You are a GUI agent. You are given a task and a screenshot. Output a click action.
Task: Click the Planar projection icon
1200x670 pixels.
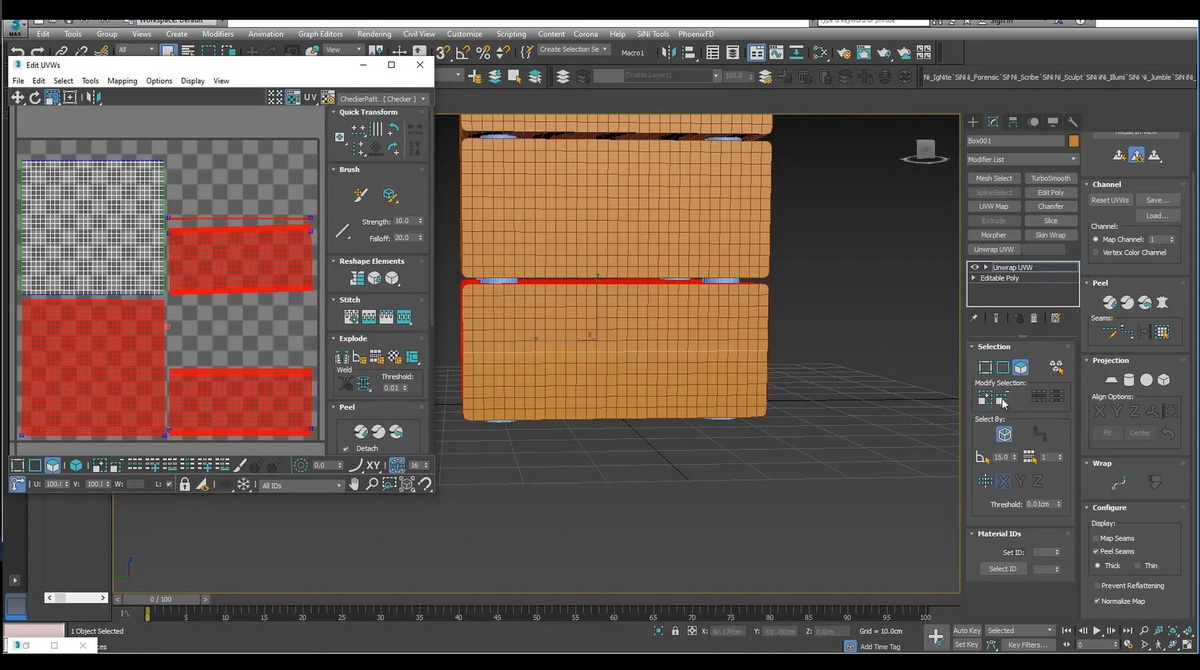(1110, 380)
